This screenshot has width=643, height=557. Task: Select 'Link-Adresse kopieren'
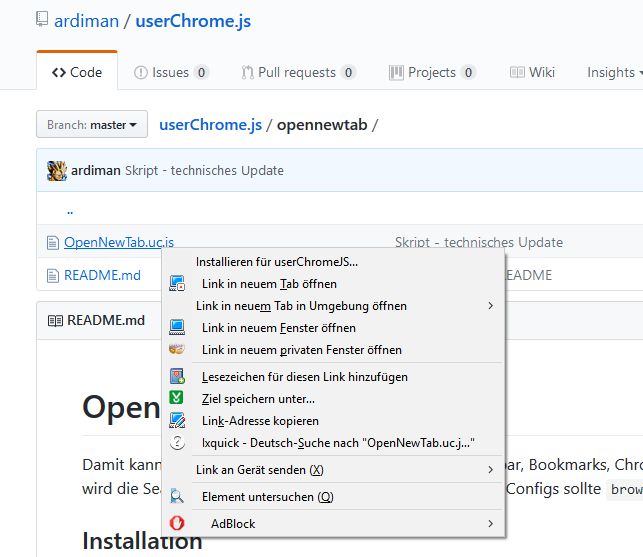pos(333,421)
